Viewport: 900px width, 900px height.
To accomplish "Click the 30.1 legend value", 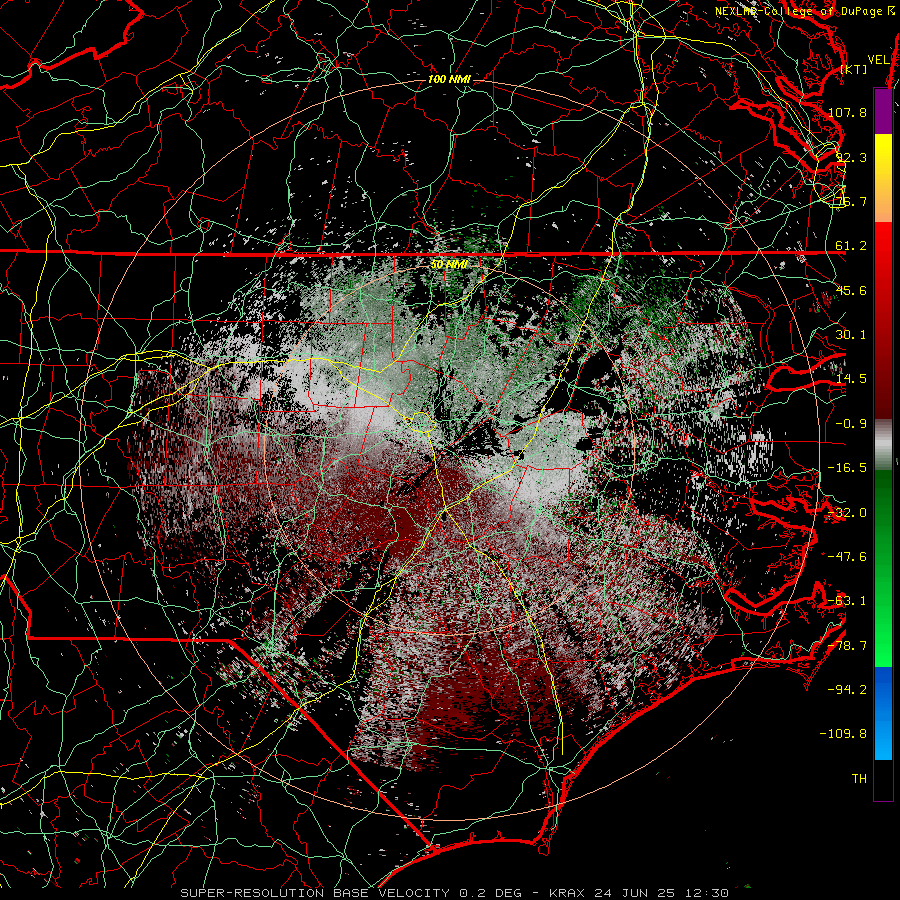I will click(851, 335).
